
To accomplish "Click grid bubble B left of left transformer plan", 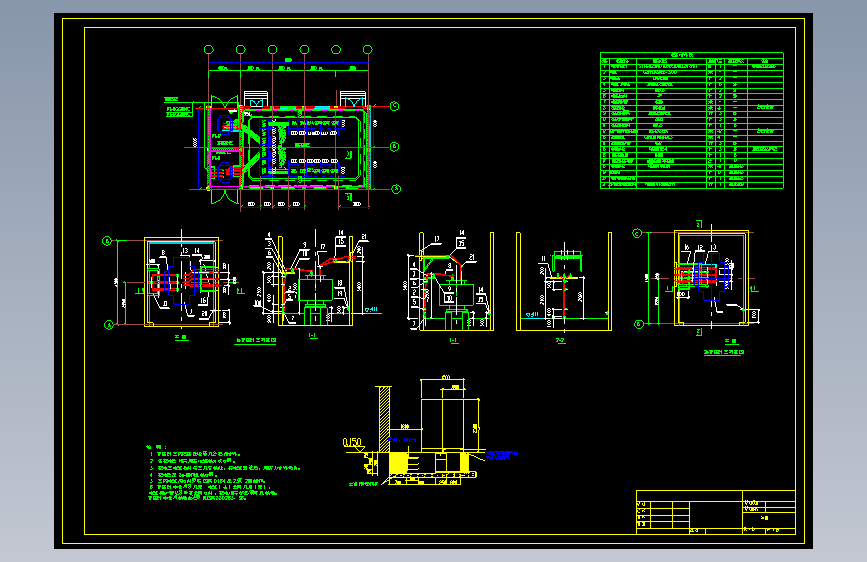I will click(107, 241).
